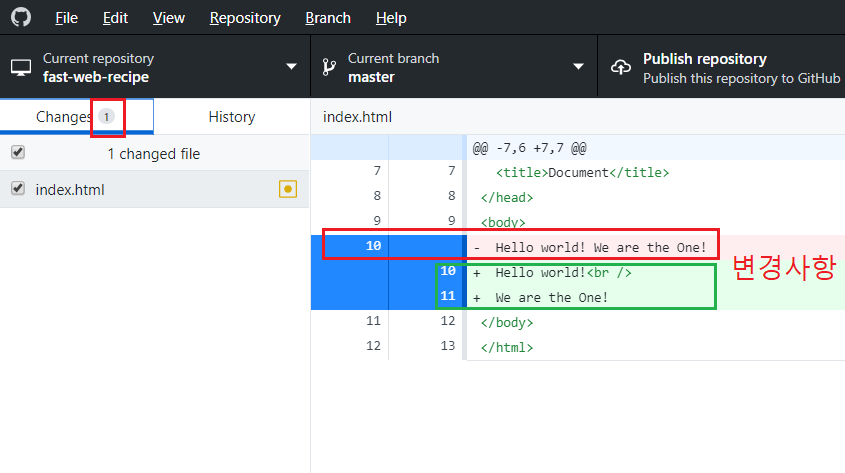Click the changes count badge '1'

click(x=107, y=116)
